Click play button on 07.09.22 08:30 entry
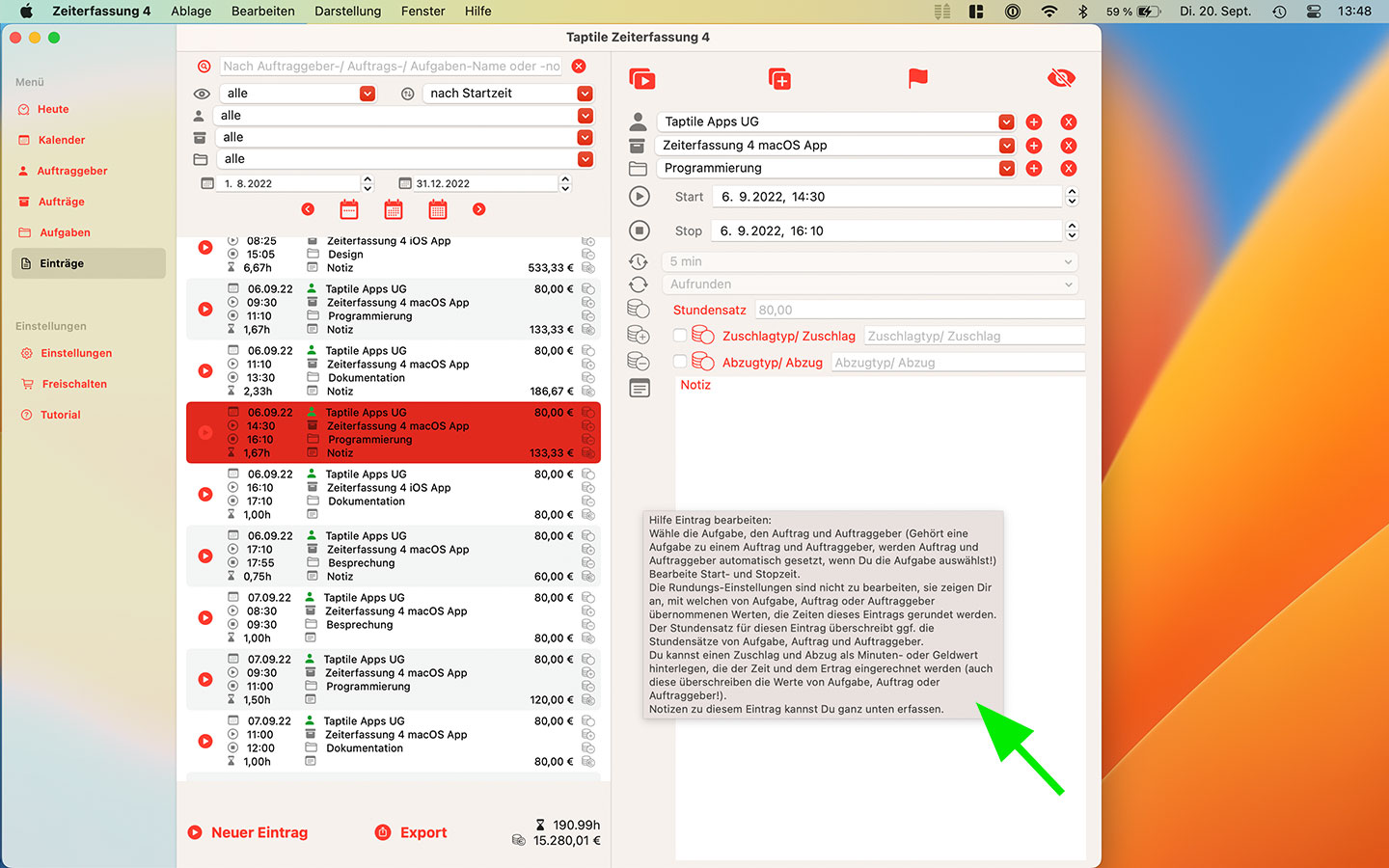The image size is (1389, 868). (205, 618)
